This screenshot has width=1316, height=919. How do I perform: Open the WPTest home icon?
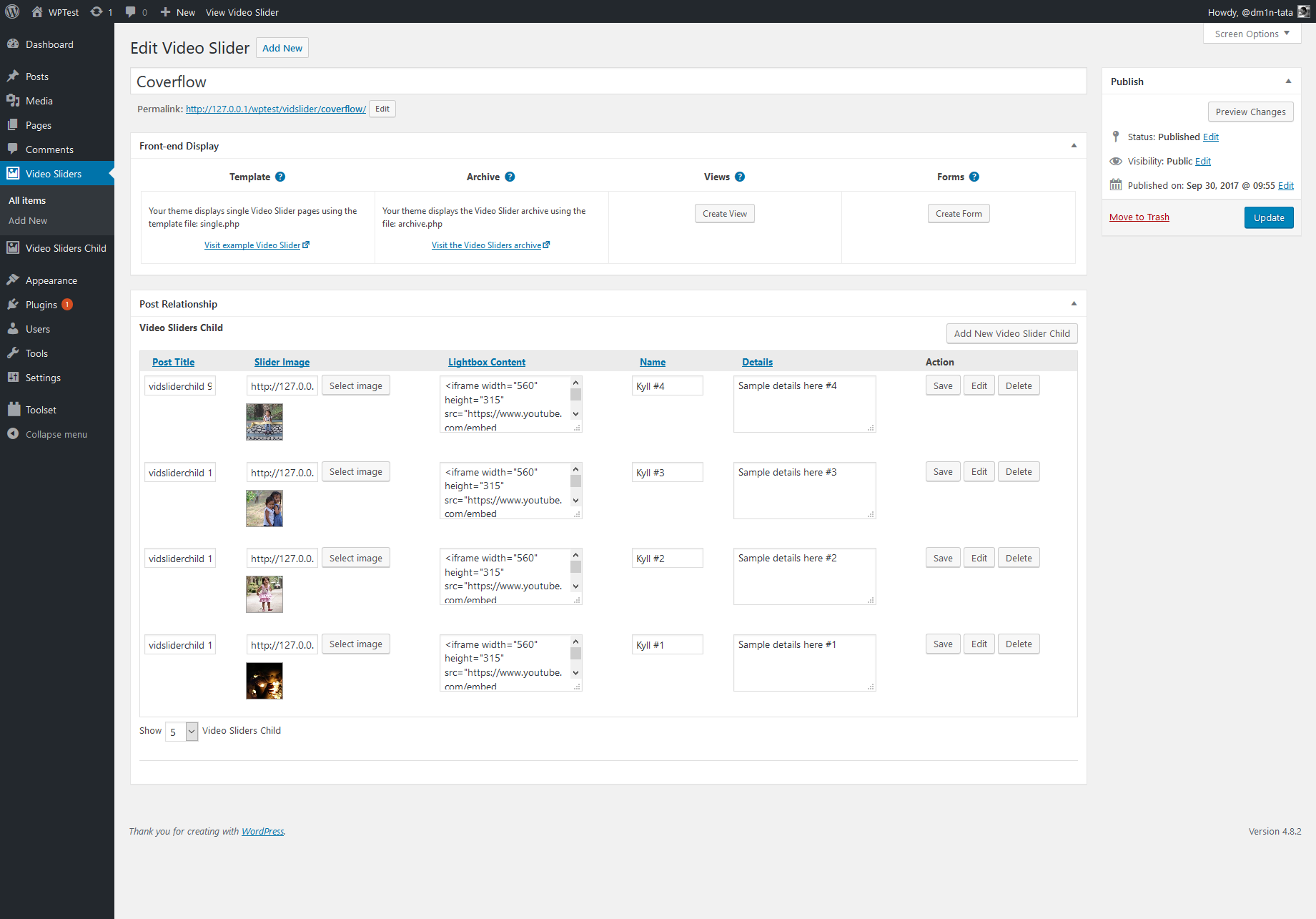(37, 11)
